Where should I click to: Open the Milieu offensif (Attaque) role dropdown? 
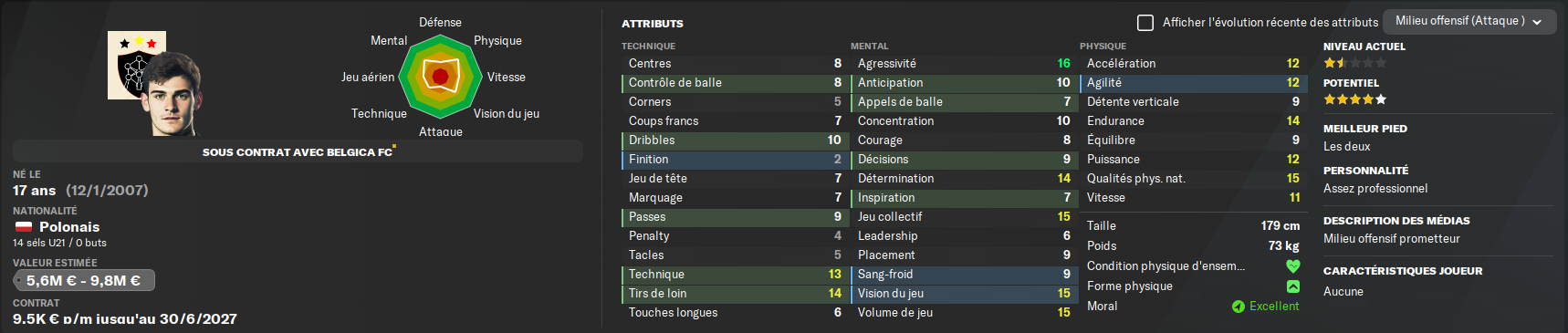click(1469, 21)
